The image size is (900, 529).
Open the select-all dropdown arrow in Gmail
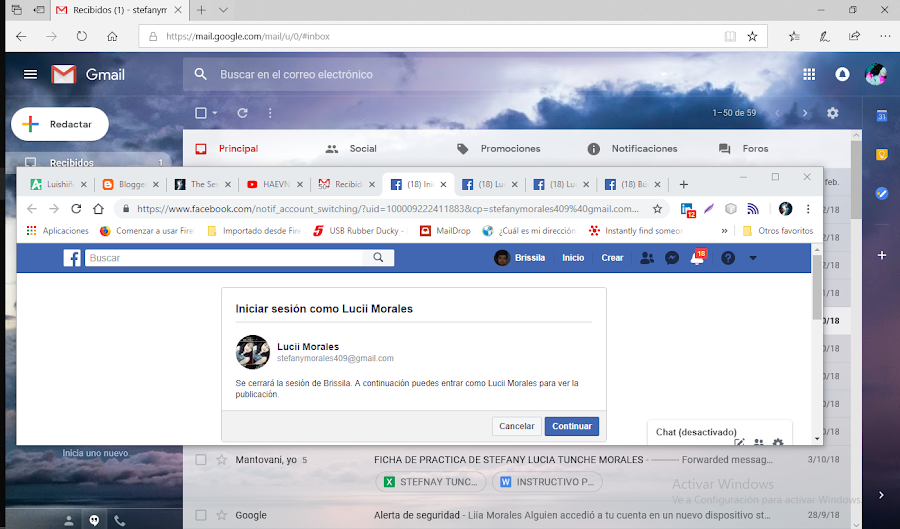[x=215, y=113]
